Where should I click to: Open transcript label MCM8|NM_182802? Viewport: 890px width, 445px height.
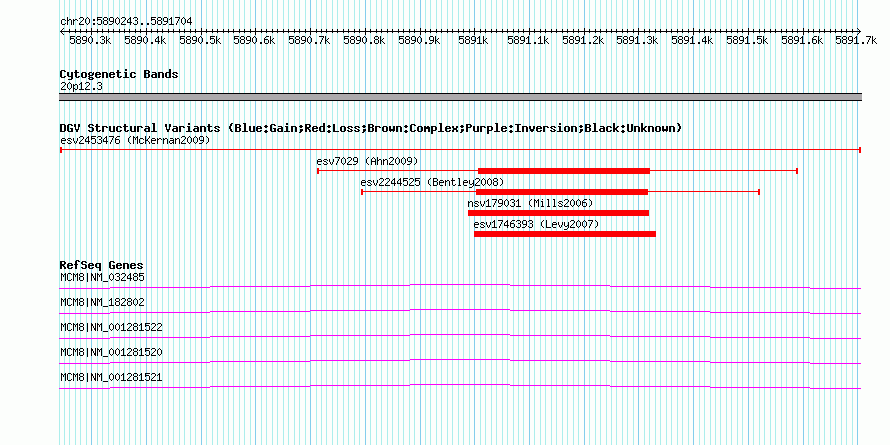(x=102, y=303)
